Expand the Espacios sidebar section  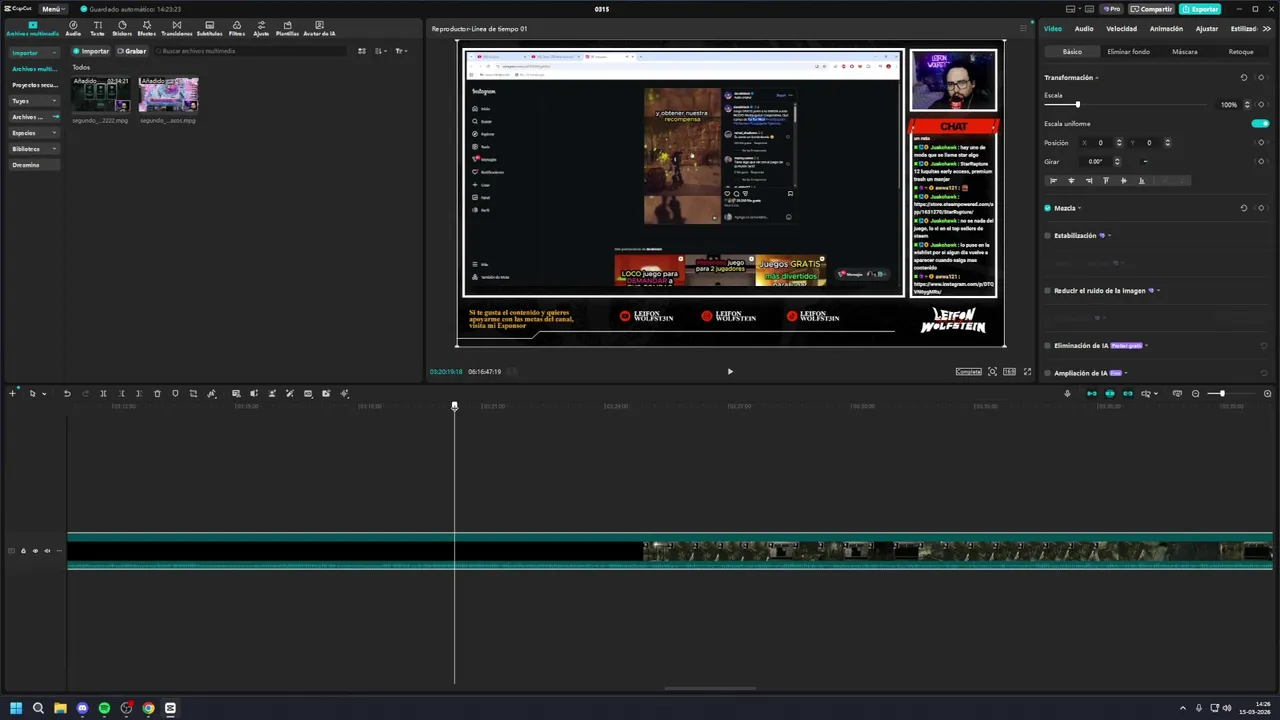tap(54, 133)
